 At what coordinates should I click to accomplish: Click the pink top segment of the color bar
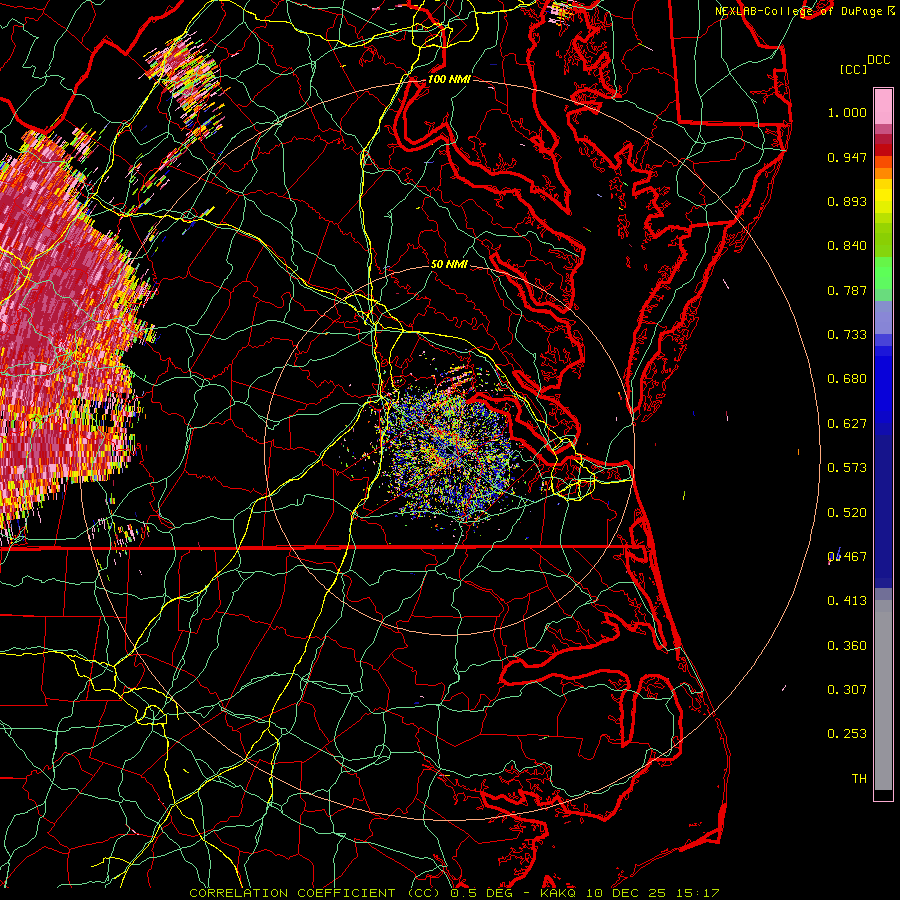pyautogui.click(x=883, y=107)
